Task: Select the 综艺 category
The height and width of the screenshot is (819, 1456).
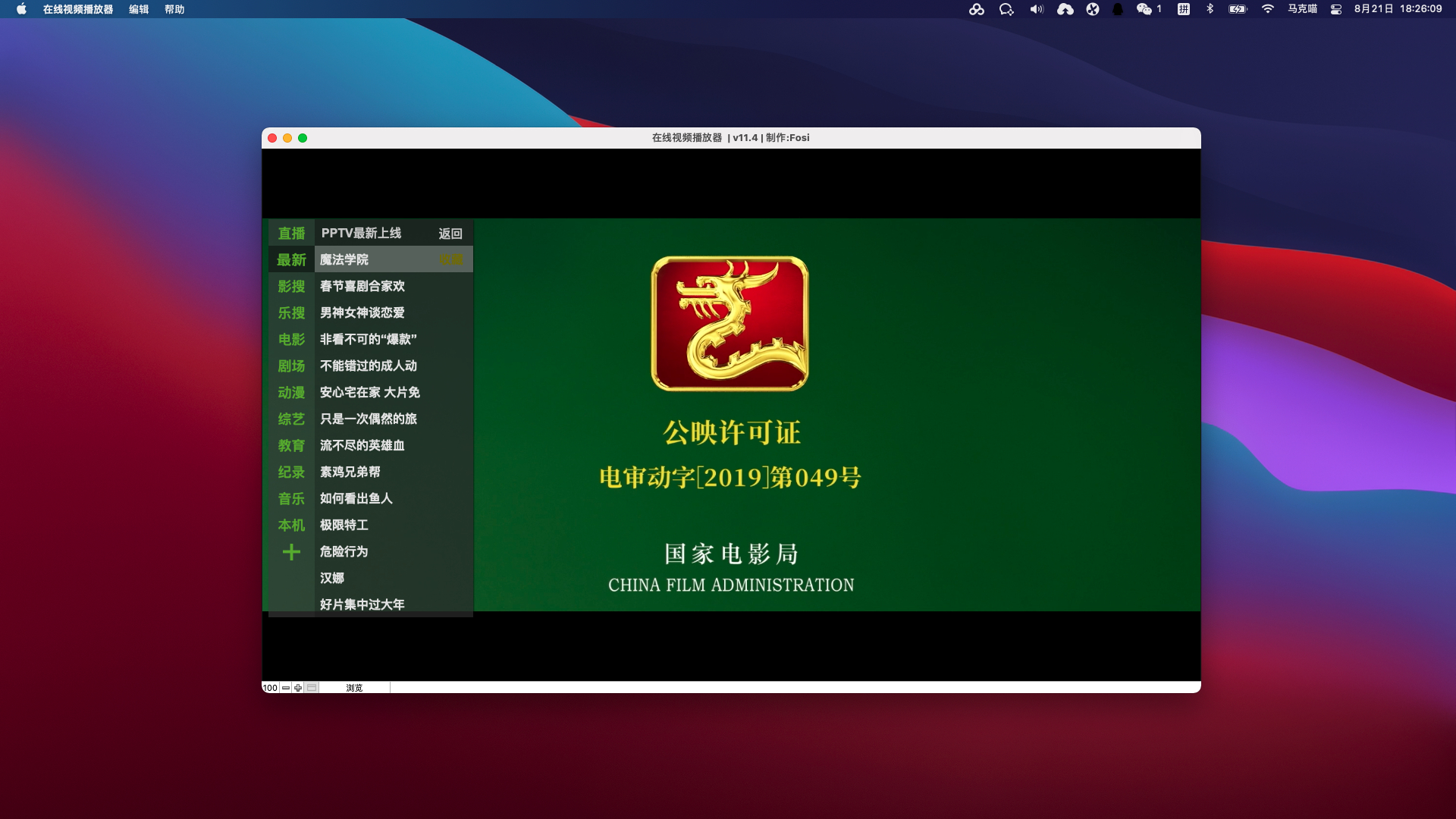Action: click(291, 419)
